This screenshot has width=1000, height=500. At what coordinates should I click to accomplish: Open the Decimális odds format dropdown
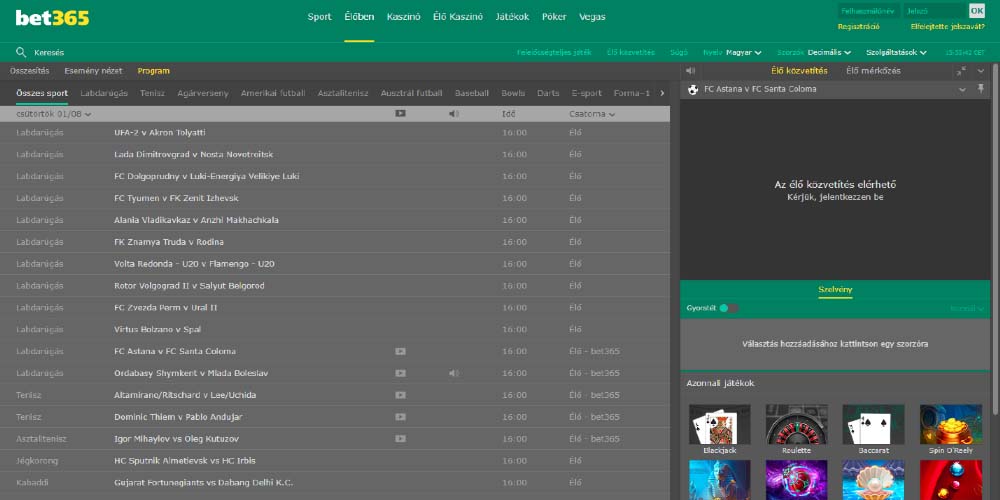click(827, 52)
